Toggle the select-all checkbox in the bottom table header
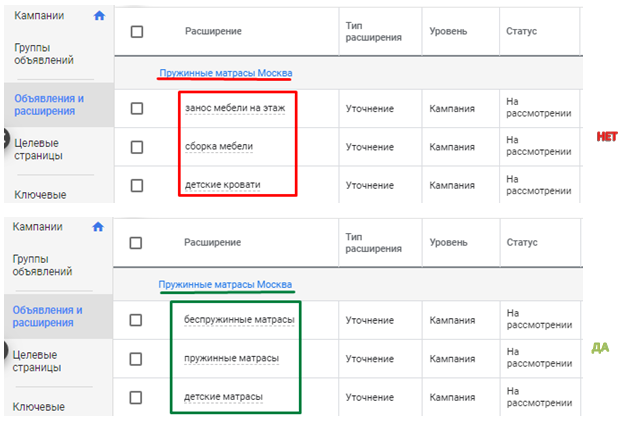 [x=137, y=242]
